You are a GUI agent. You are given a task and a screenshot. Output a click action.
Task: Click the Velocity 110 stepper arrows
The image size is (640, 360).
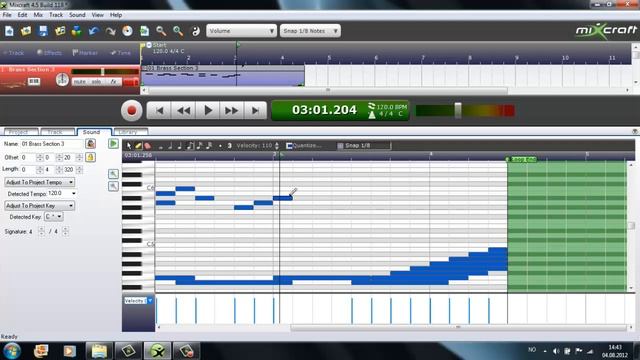click(277, 146)
